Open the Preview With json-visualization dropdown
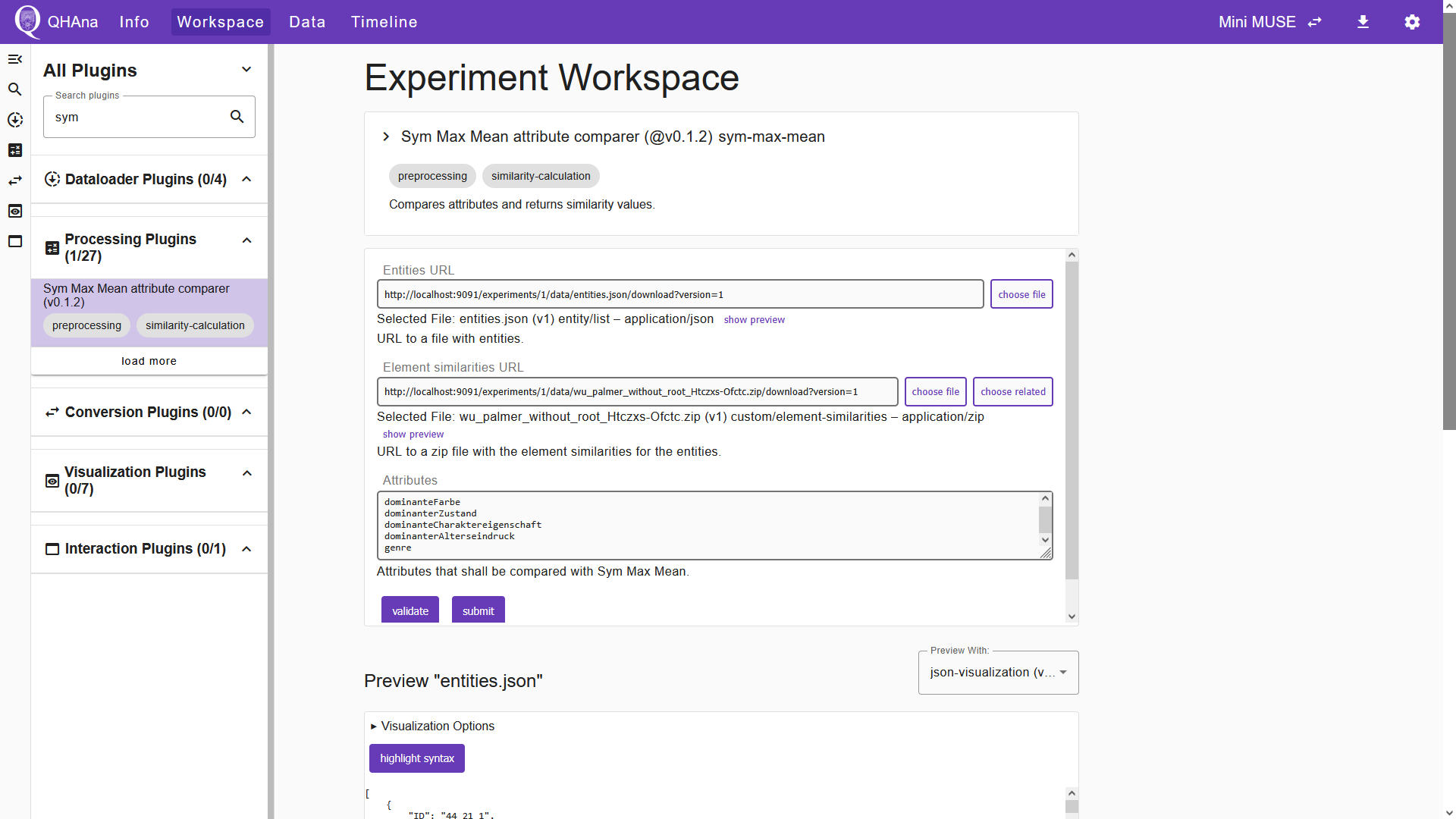This screenshot has width=1456, height=819. pyautogui.click(x=998, y=673)
